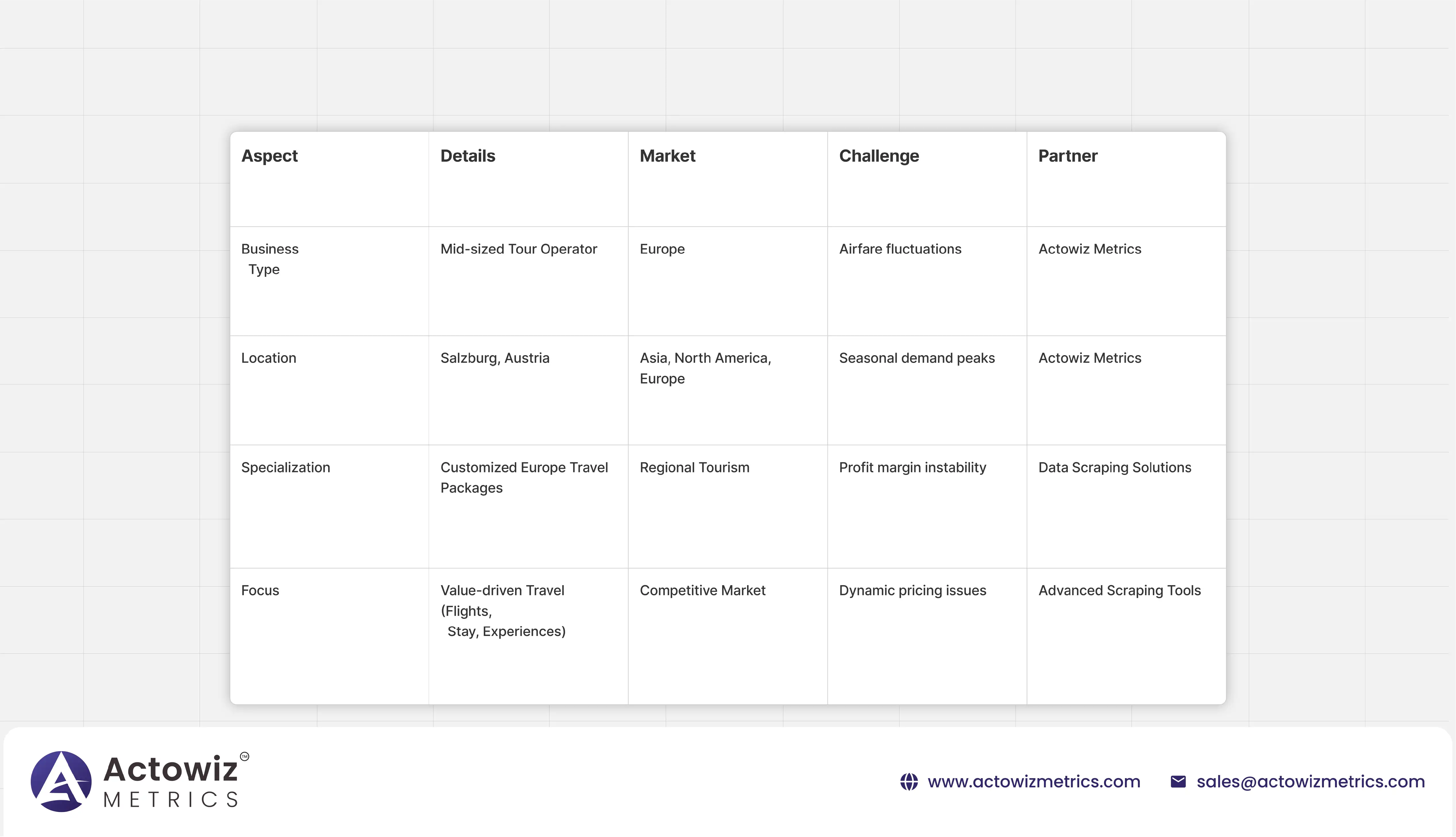Click the Actowiz Metrics logo emblem

pyautogui.click(x=61, y=781)
